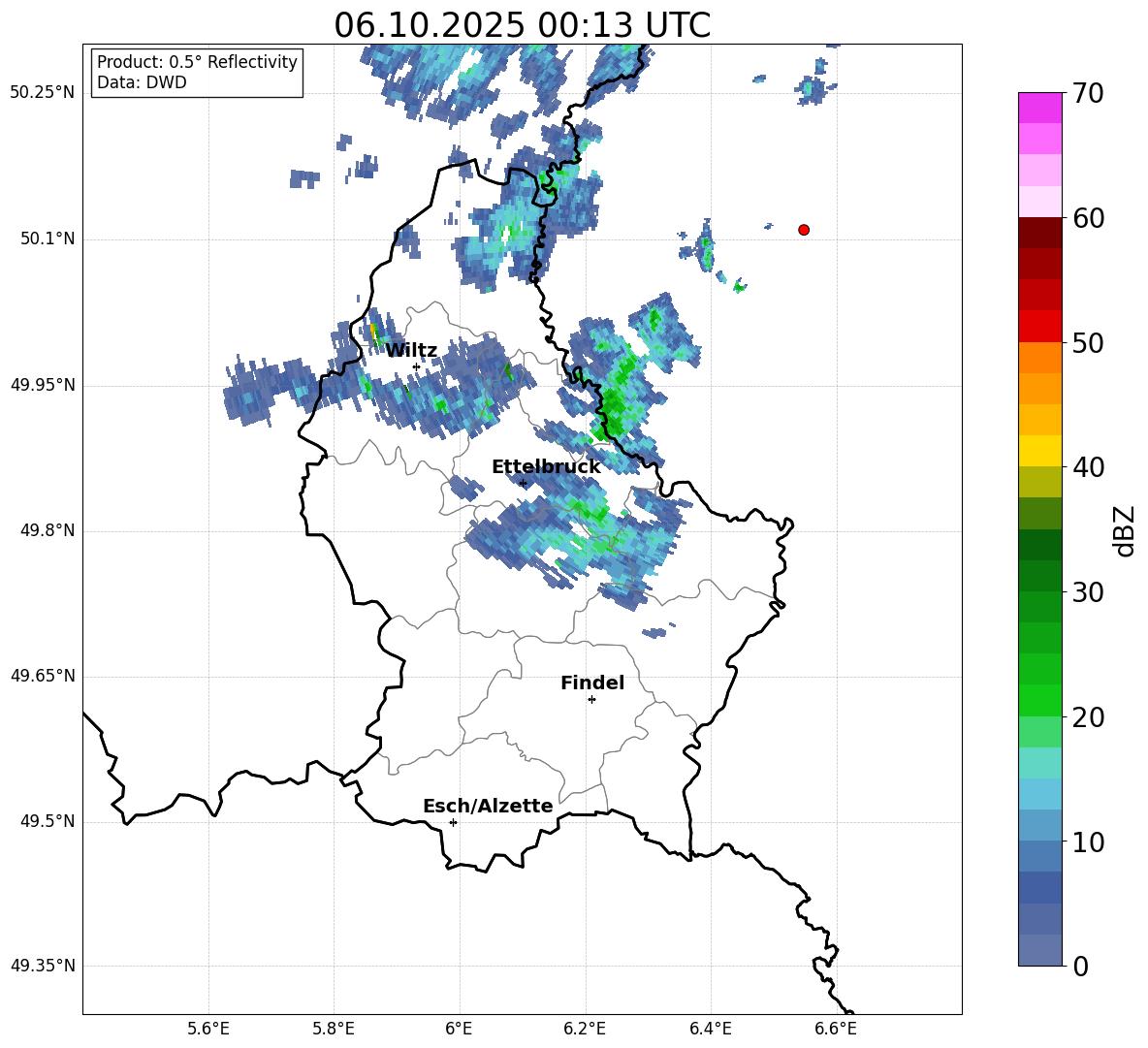Click the magenta top colorbar segment
Viewport: 1148px width, 1048px height.
1040,109
